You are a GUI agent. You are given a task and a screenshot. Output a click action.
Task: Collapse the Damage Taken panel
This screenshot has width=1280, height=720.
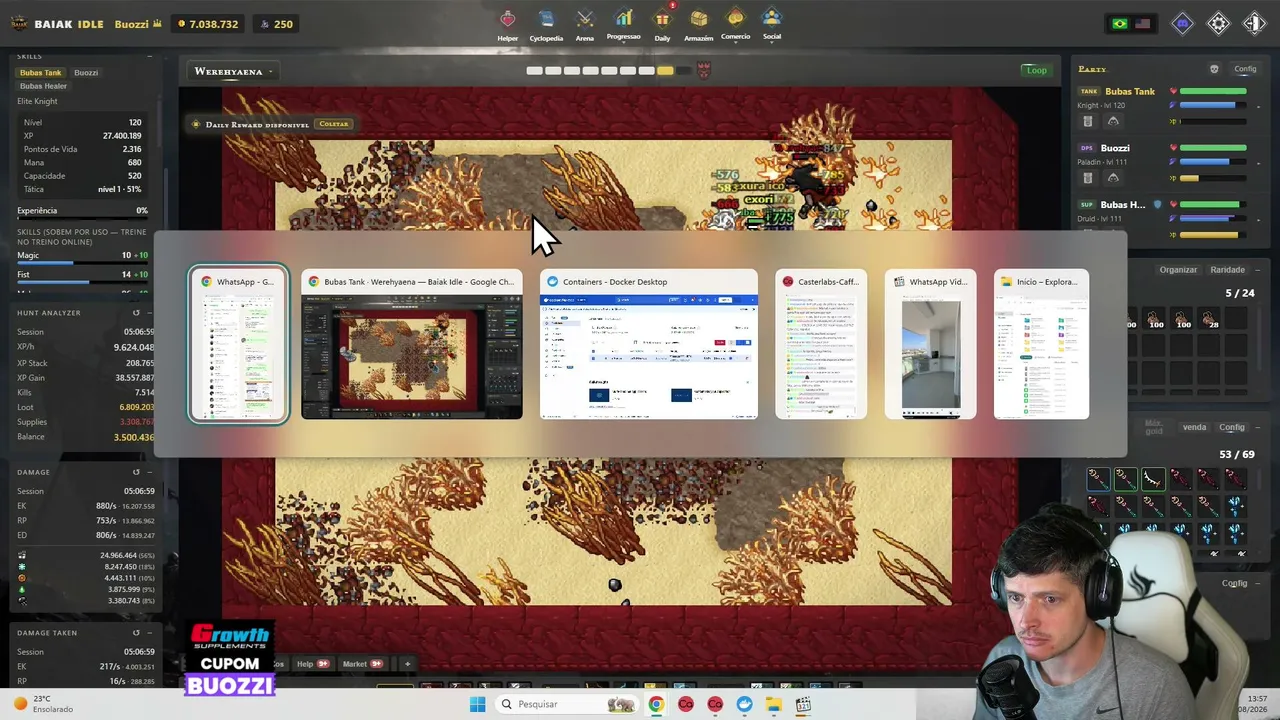[x=151, y=632]
